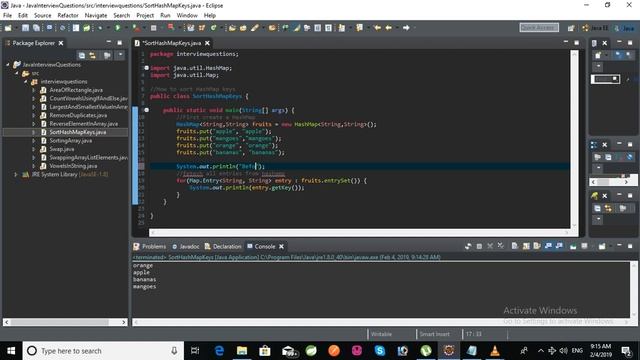The image size is (640, 360).
Task: Click the Run External Tools icon with red toolbox
Action: 136,28
